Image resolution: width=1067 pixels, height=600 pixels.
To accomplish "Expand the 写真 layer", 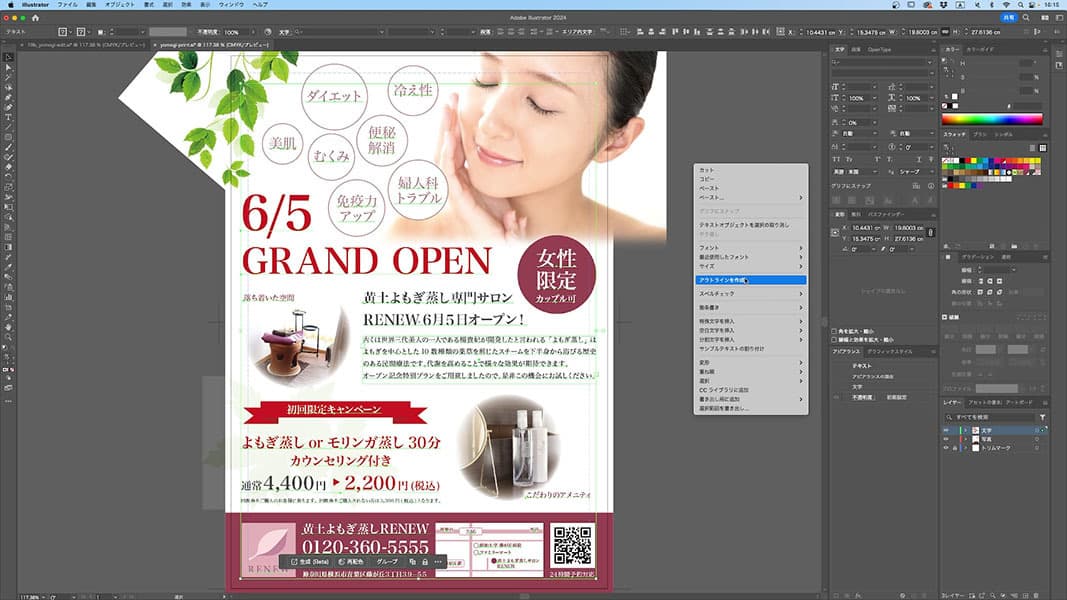I will [x=965, y=439].
